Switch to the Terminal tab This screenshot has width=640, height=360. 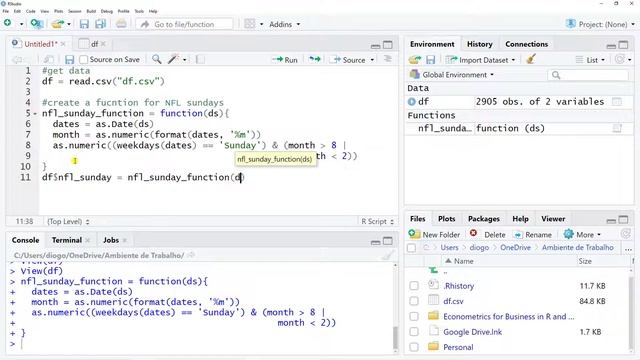[x=67, y=240]
